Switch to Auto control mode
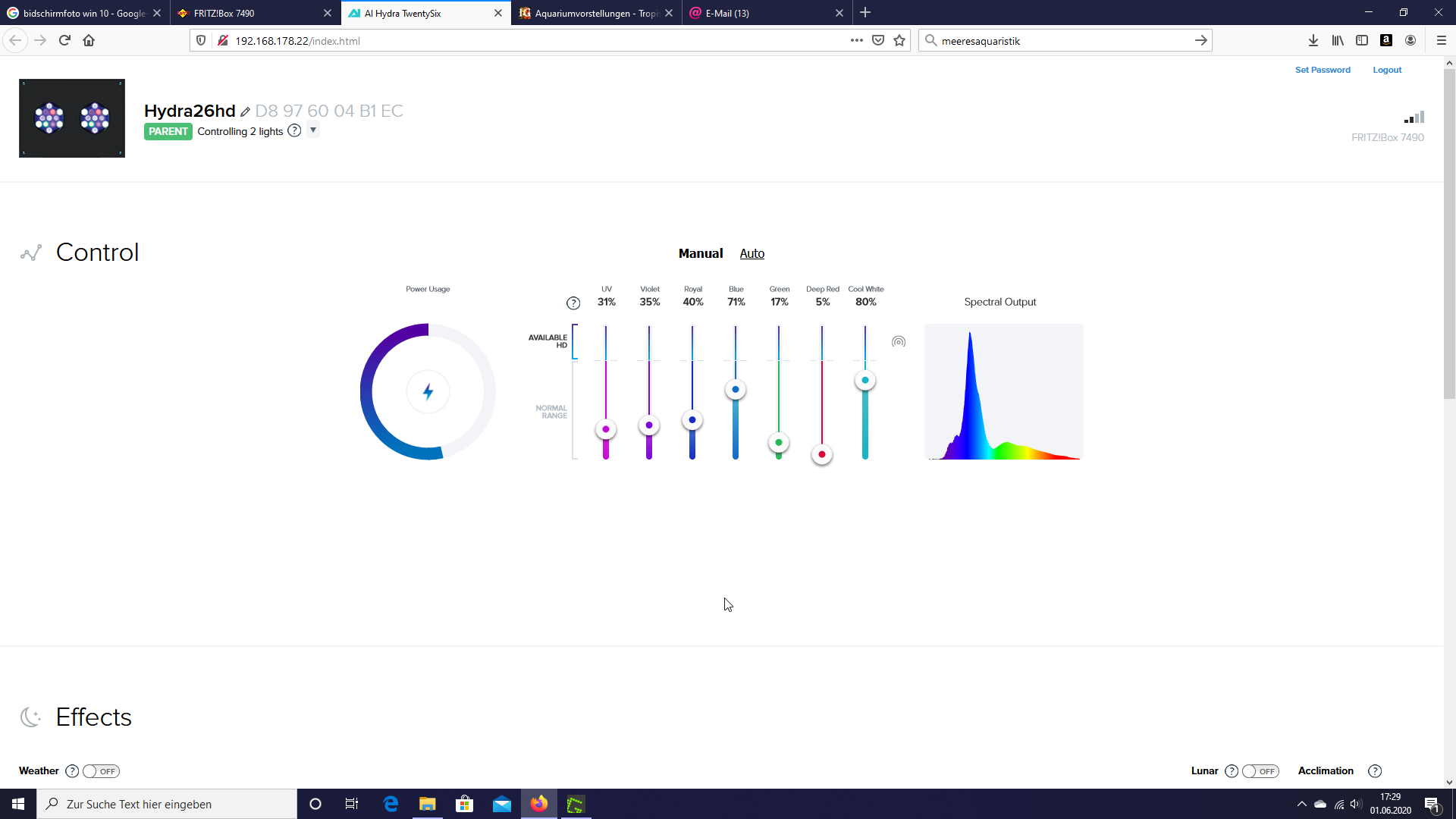The image size is (1456, 819). pos(752,253)
